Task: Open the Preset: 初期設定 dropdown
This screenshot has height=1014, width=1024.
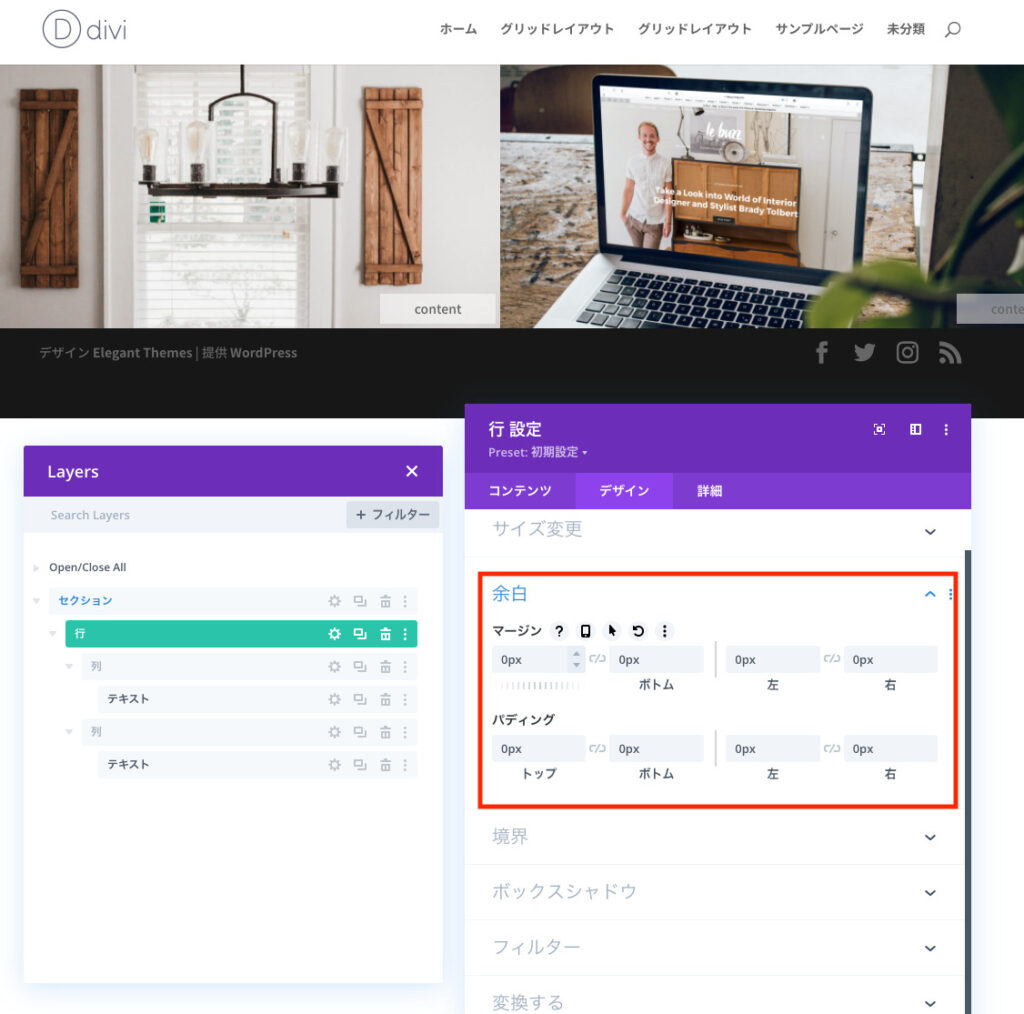Action: (x=538, y=452)
